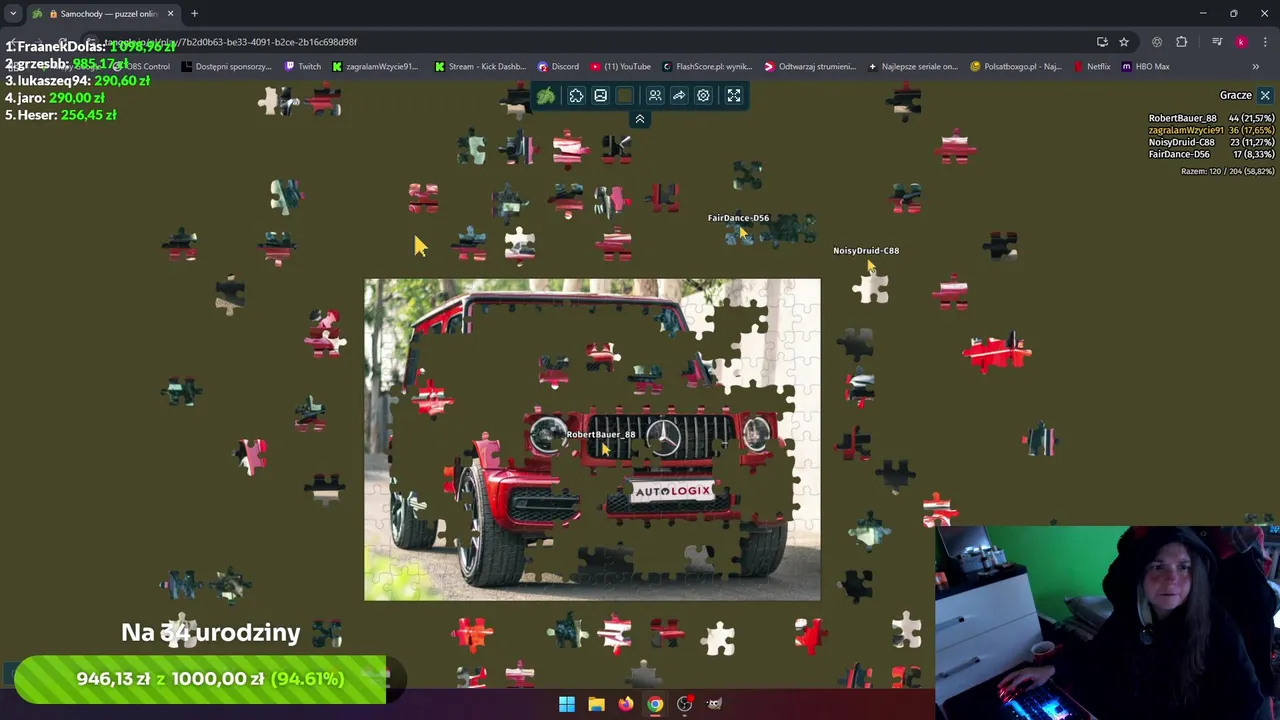Image resolution: width=1280 pixels, height=720 pixels.
Task: Click the streamer webcam overlay
Action: pyautogui.click(x=1107, y=622)
